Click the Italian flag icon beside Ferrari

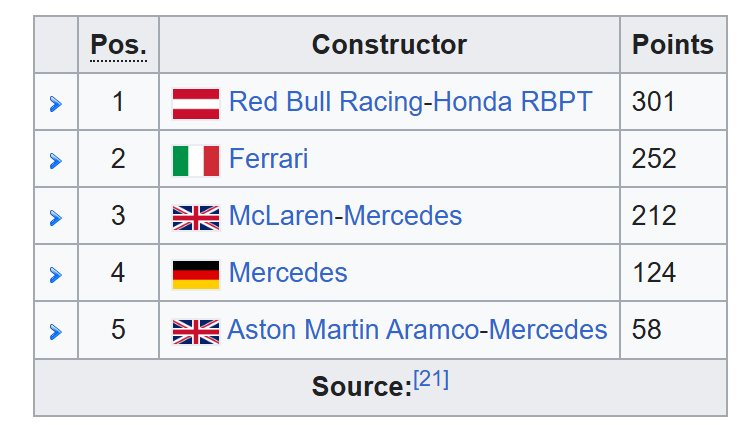coord(196,161)
